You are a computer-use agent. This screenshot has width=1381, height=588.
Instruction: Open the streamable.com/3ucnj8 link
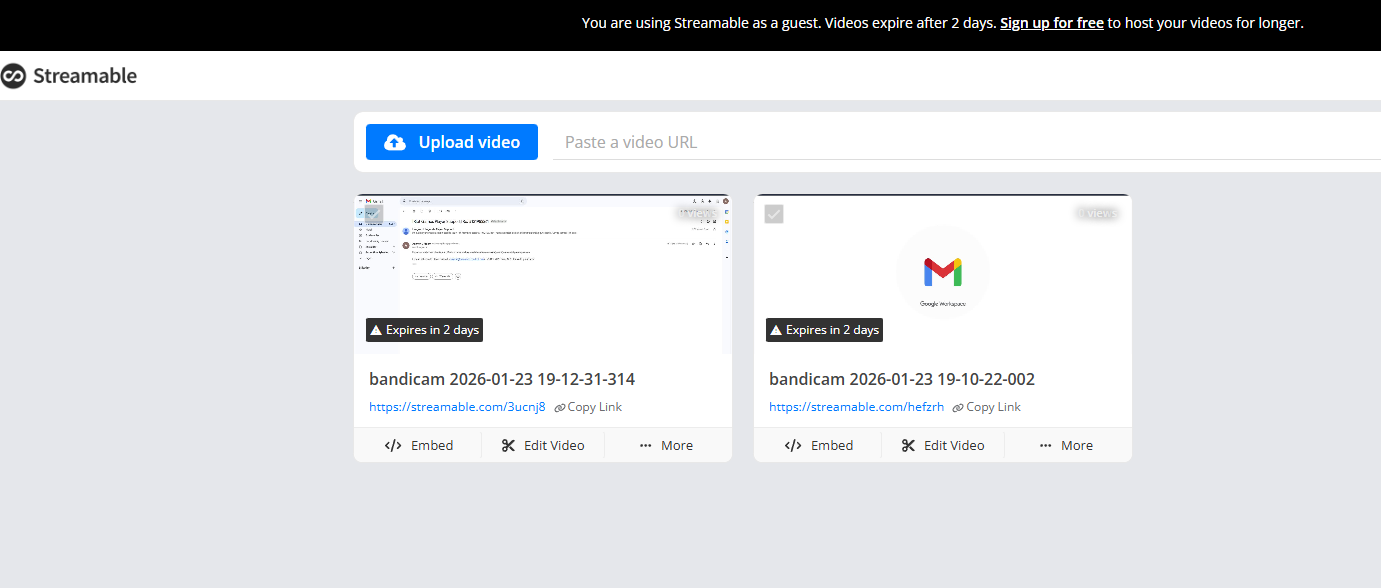pyautogui.click(x=457, y=407)
